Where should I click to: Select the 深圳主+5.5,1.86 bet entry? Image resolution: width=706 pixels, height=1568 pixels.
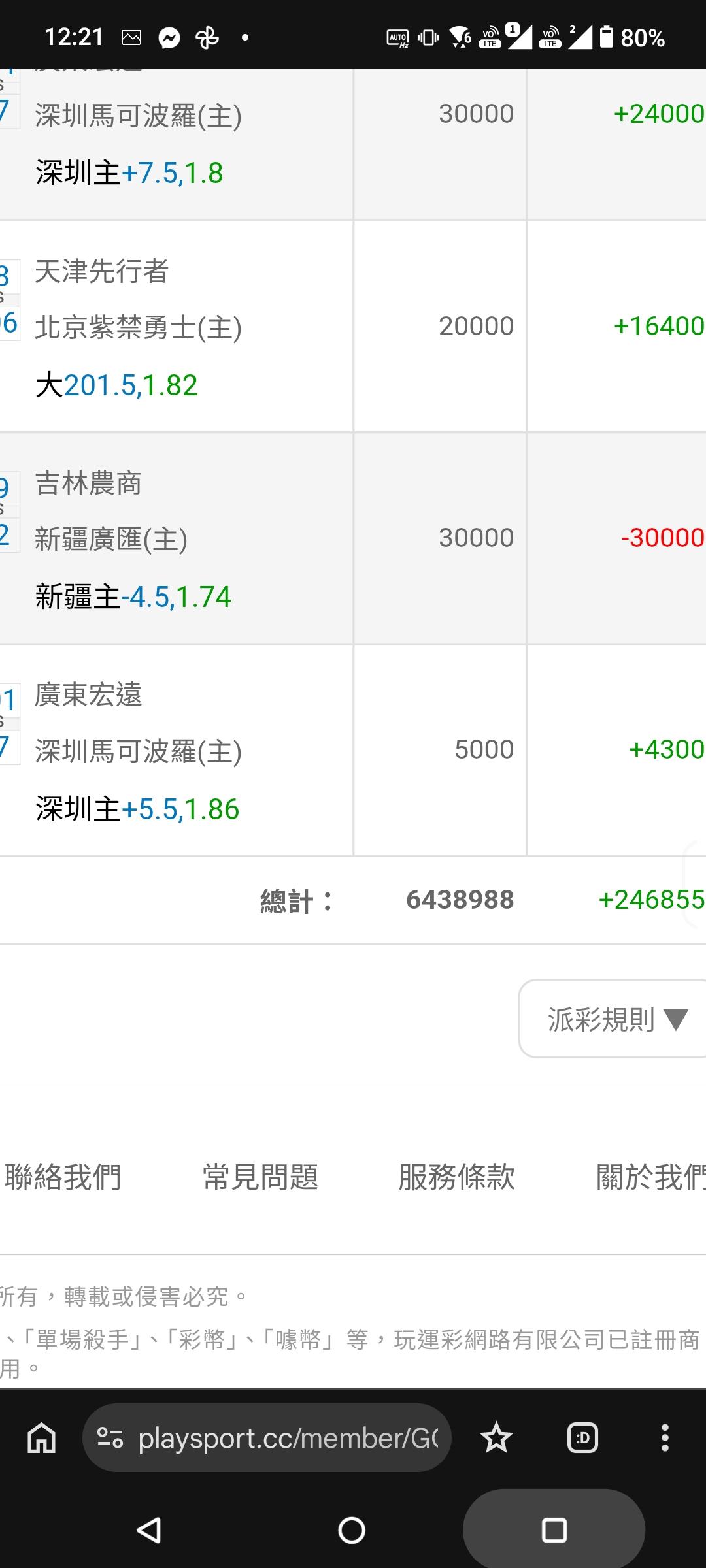[138, 809]
